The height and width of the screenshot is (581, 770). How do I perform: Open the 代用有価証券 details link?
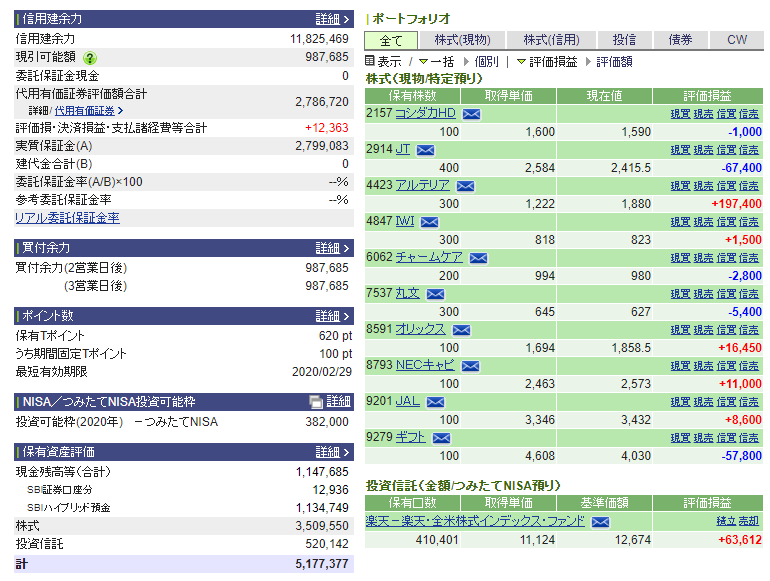84,111
